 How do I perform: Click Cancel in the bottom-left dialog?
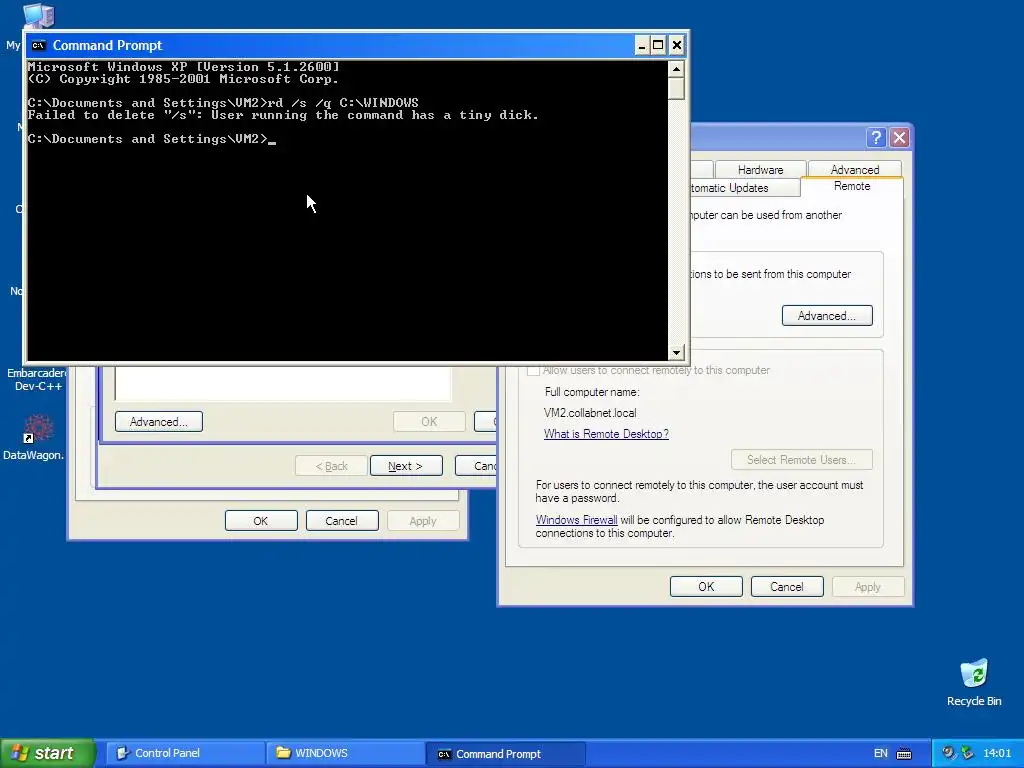[342, 520]
